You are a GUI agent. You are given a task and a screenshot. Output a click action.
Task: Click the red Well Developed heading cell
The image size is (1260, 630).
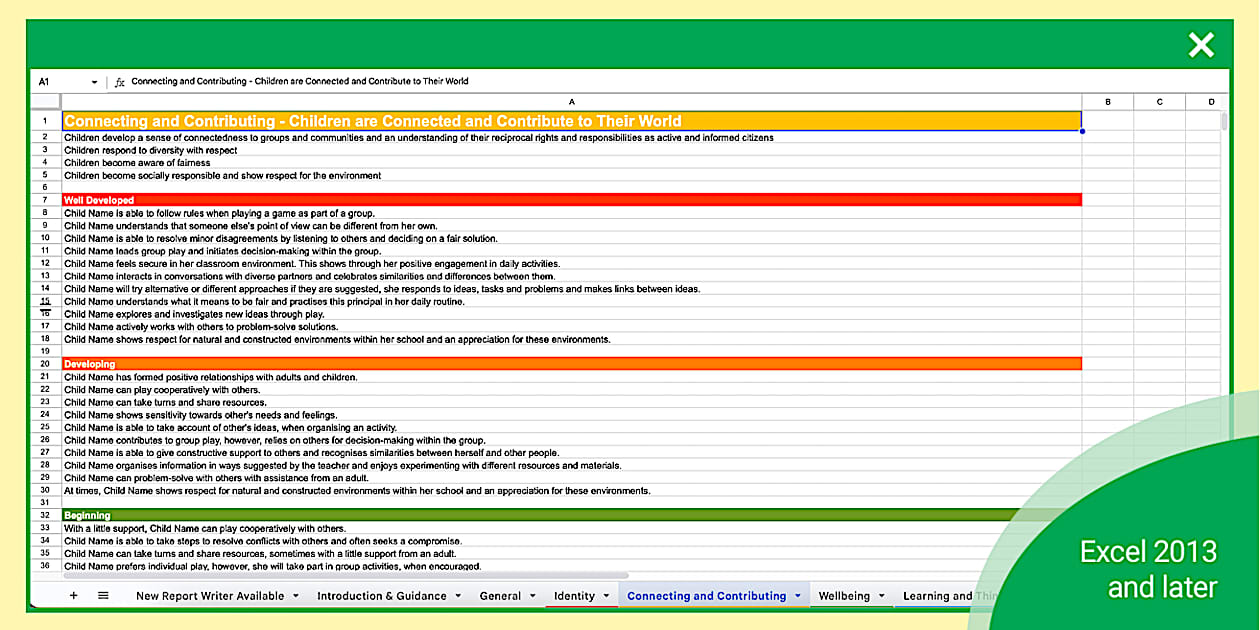571,200
